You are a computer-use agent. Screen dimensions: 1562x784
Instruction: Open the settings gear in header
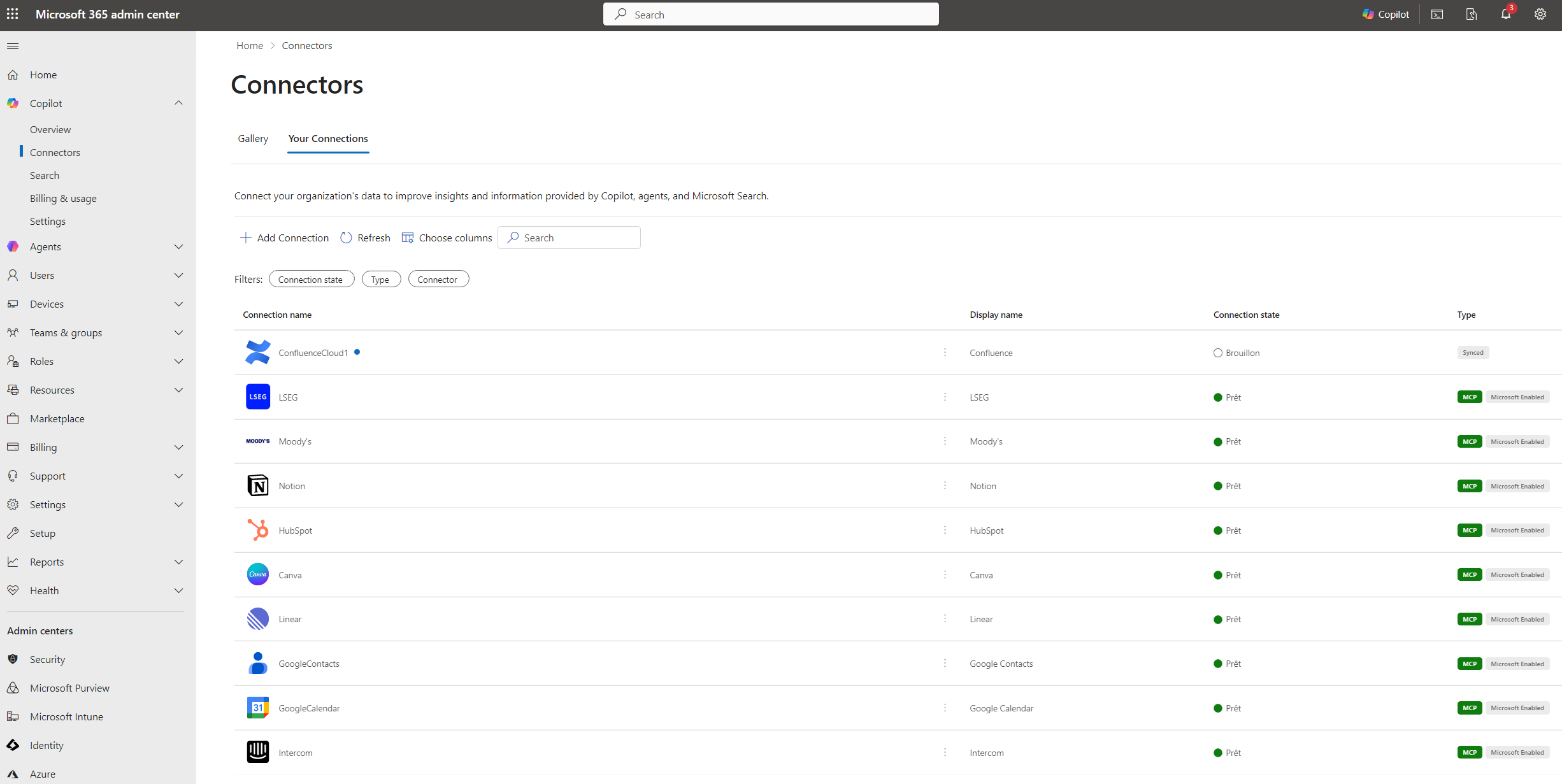(1540, 14)
